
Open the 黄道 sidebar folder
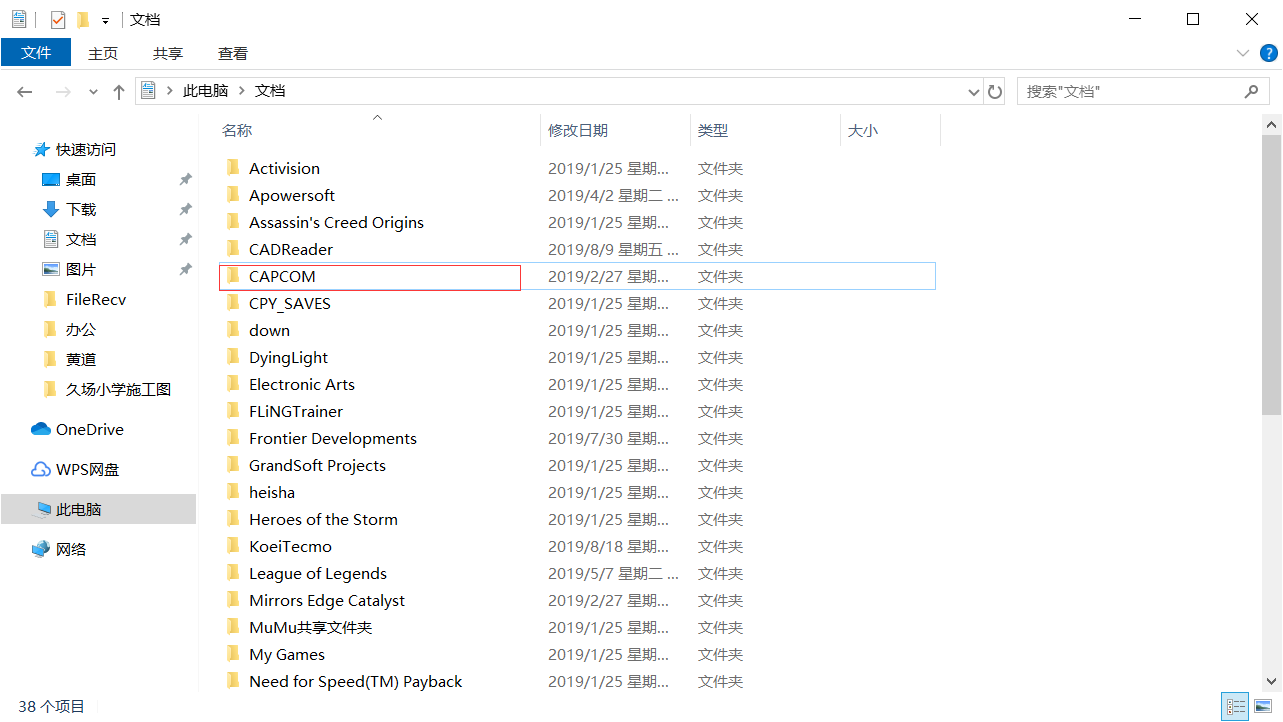point(81,359)
